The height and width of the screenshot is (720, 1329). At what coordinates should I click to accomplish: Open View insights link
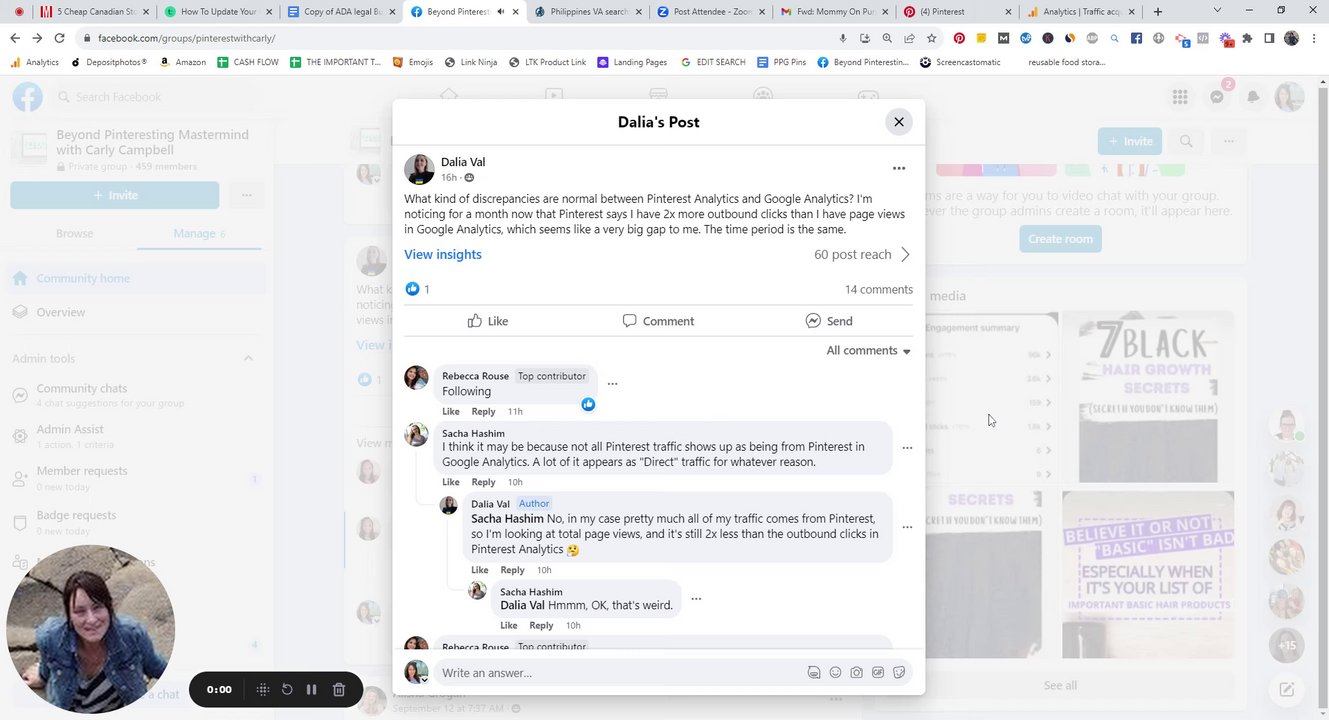click(443, 254)
